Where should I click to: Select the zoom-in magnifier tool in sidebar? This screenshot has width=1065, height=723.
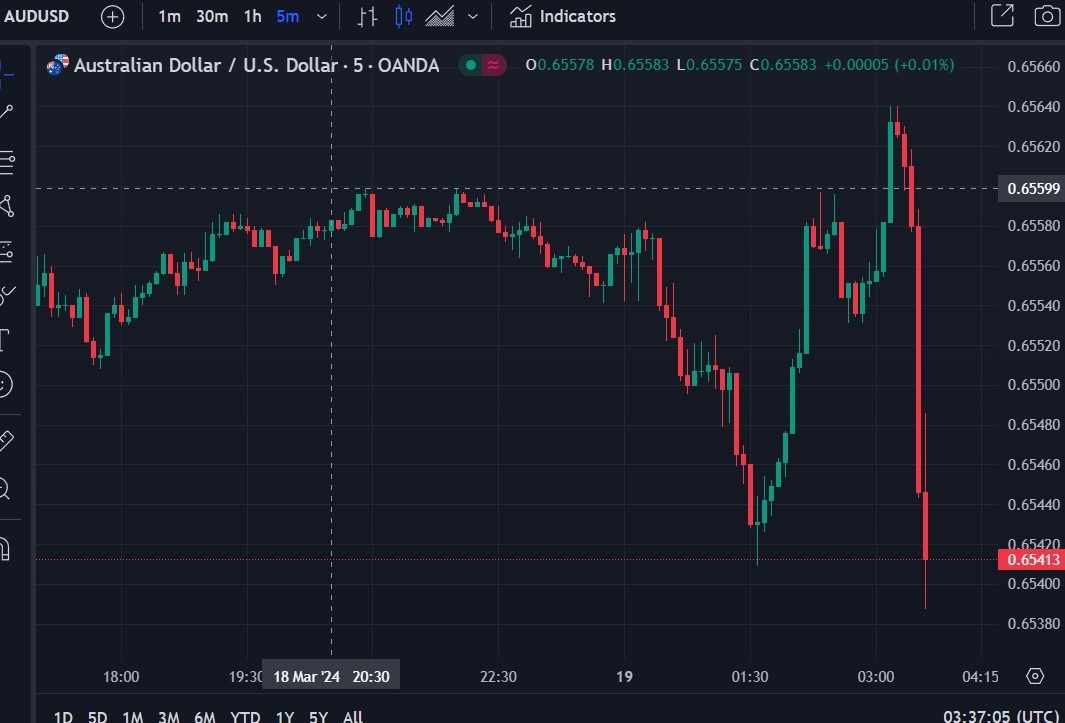click(x=5, y=488)
